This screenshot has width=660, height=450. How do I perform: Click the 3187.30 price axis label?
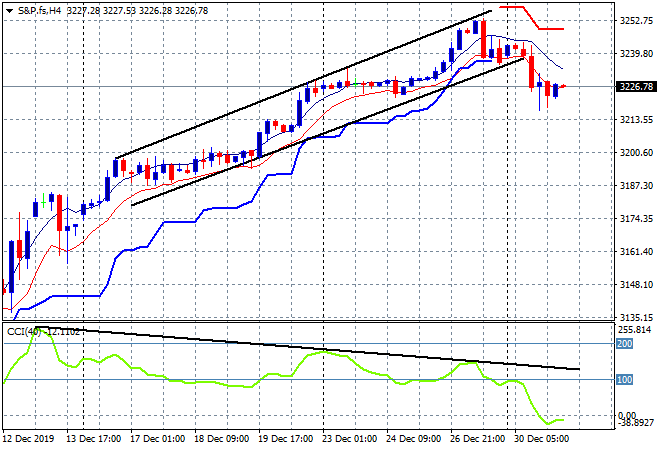click(636, 186)
